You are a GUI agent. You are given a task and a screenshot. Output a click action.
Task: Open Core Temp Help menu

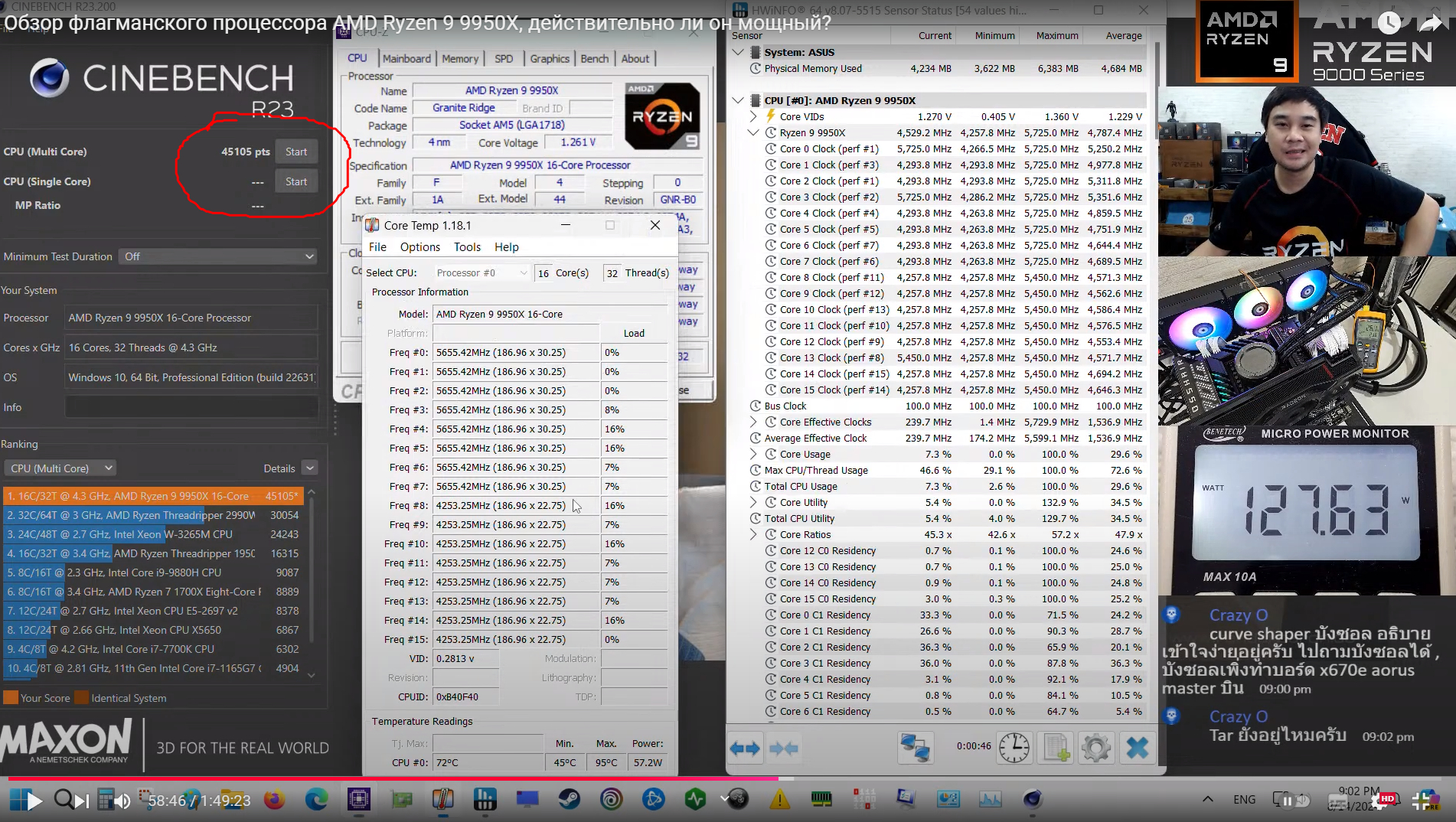pos(507,246)
